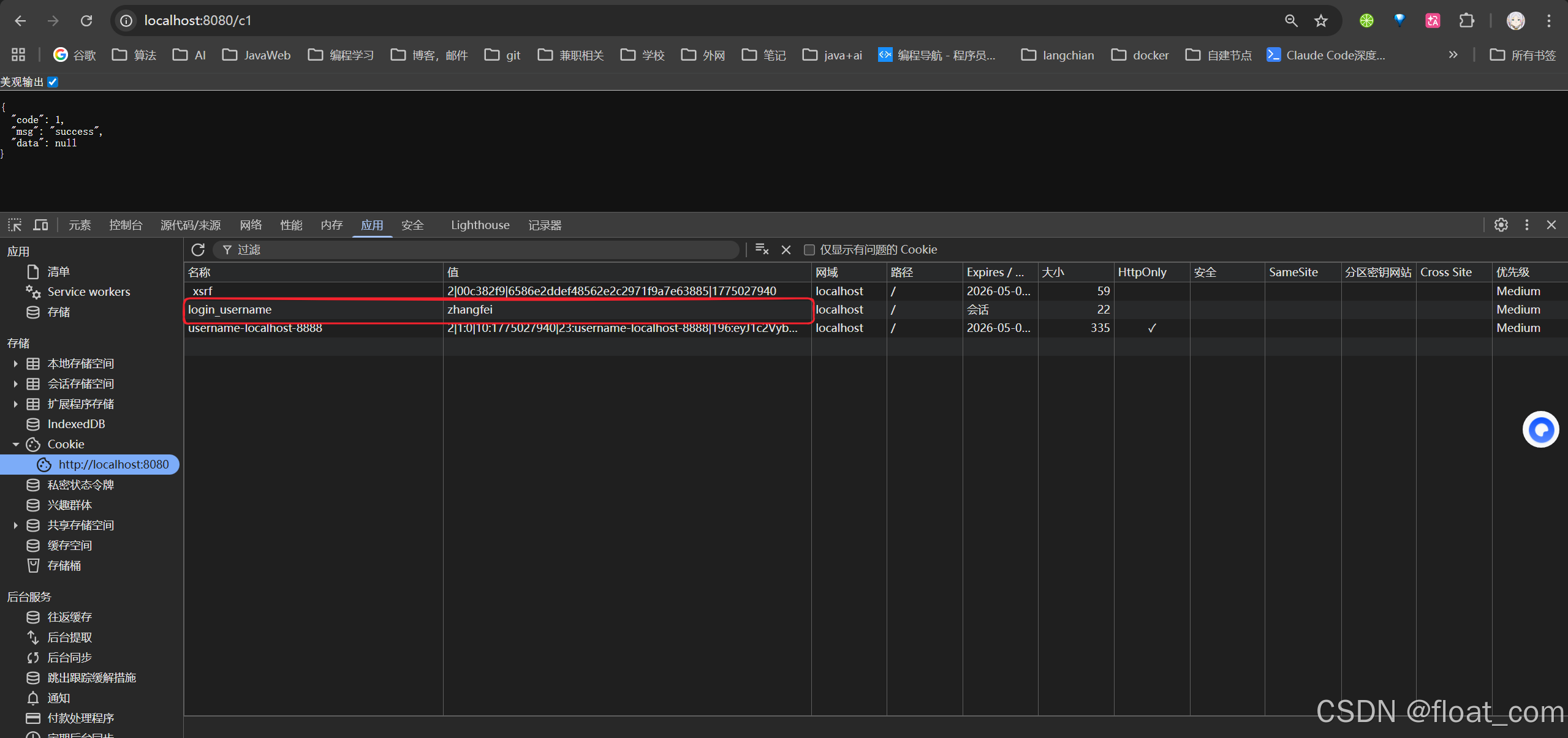Switch to the 网络 DevTools tab
The width and height of the screenshot is (1568, 738).
click(251, 225)
